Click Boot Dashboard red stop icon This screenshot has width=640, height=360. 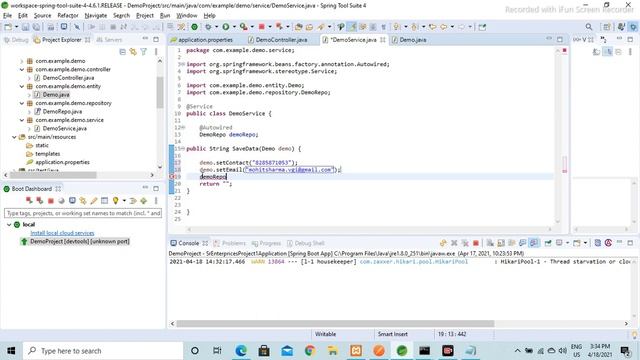51,200
